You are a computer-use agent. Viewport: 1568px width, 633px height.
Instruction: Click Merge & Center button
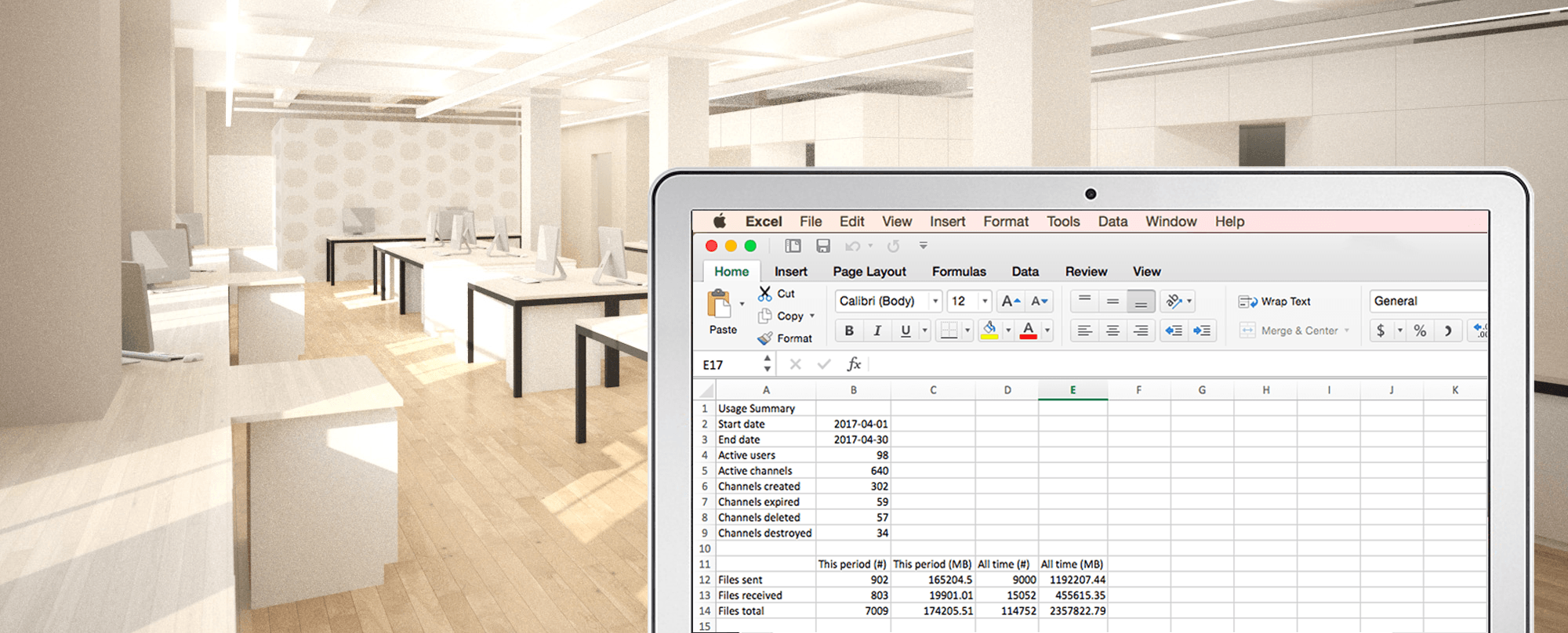[1289, 331]
